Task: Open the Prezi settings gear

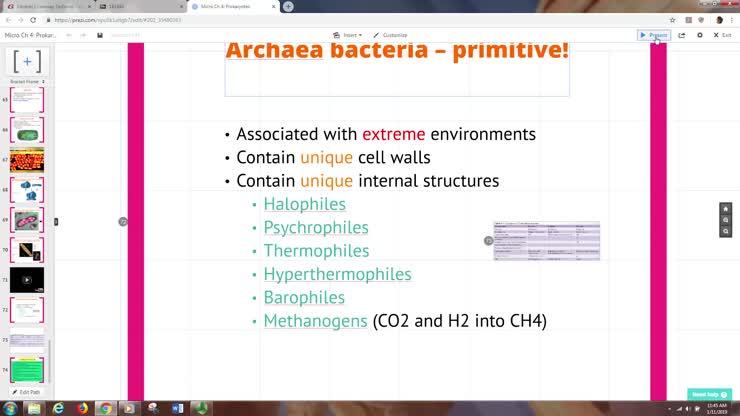Action: point(700,35)
